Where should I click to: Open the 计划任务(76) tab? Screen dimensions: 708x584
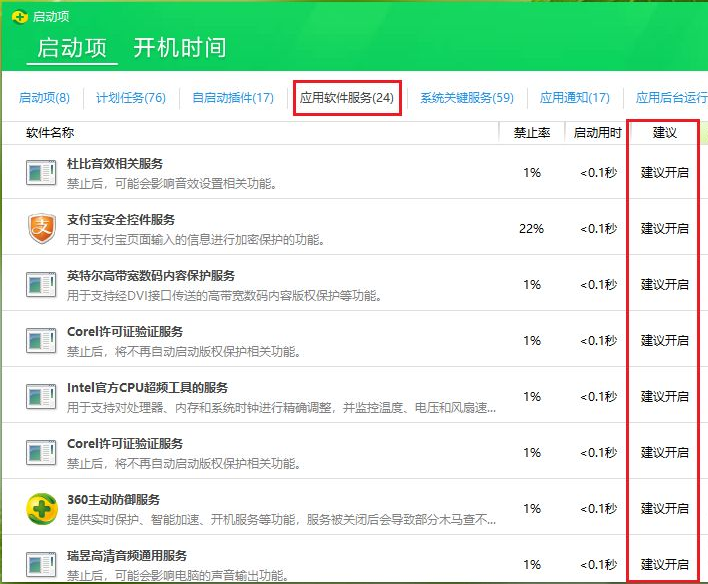[130, 98]
